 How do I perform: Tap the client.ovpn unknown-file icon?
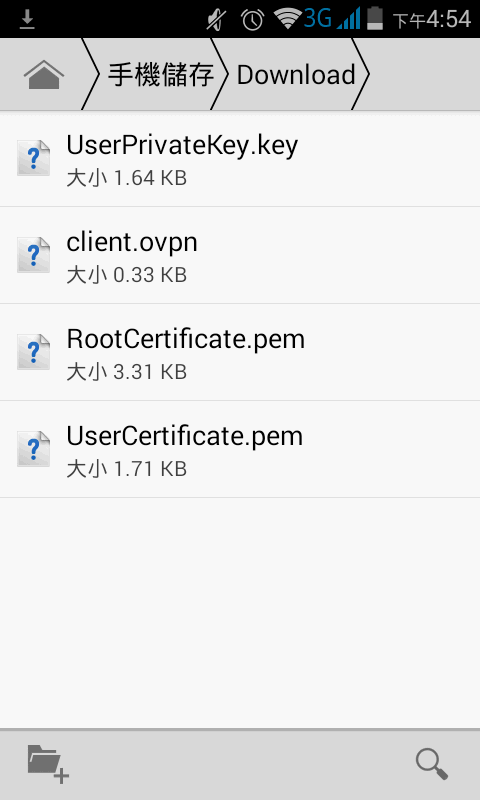[34, 255]
